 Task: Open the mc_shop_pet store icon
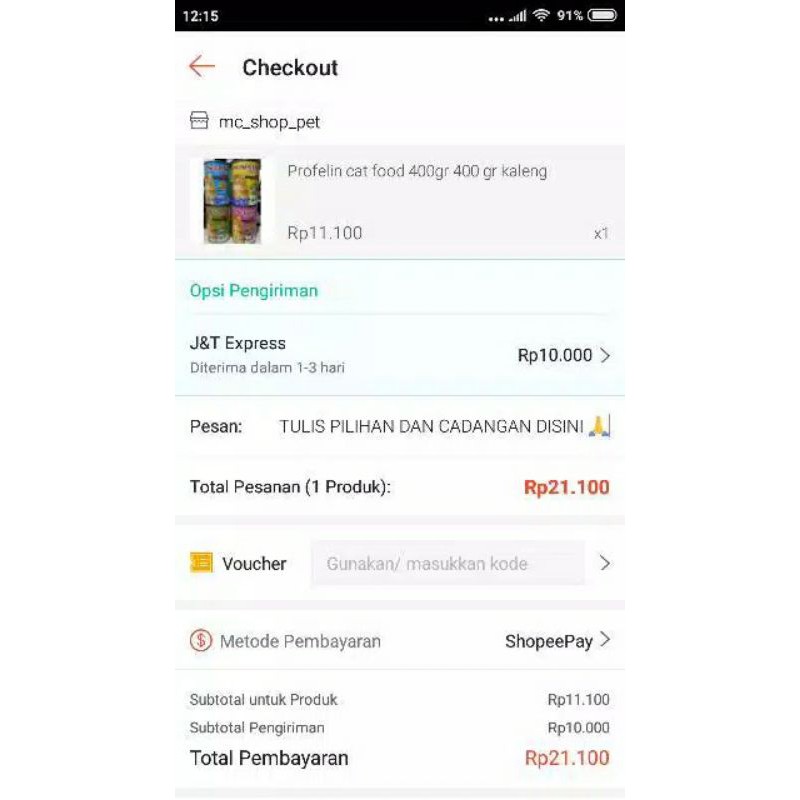199,121
